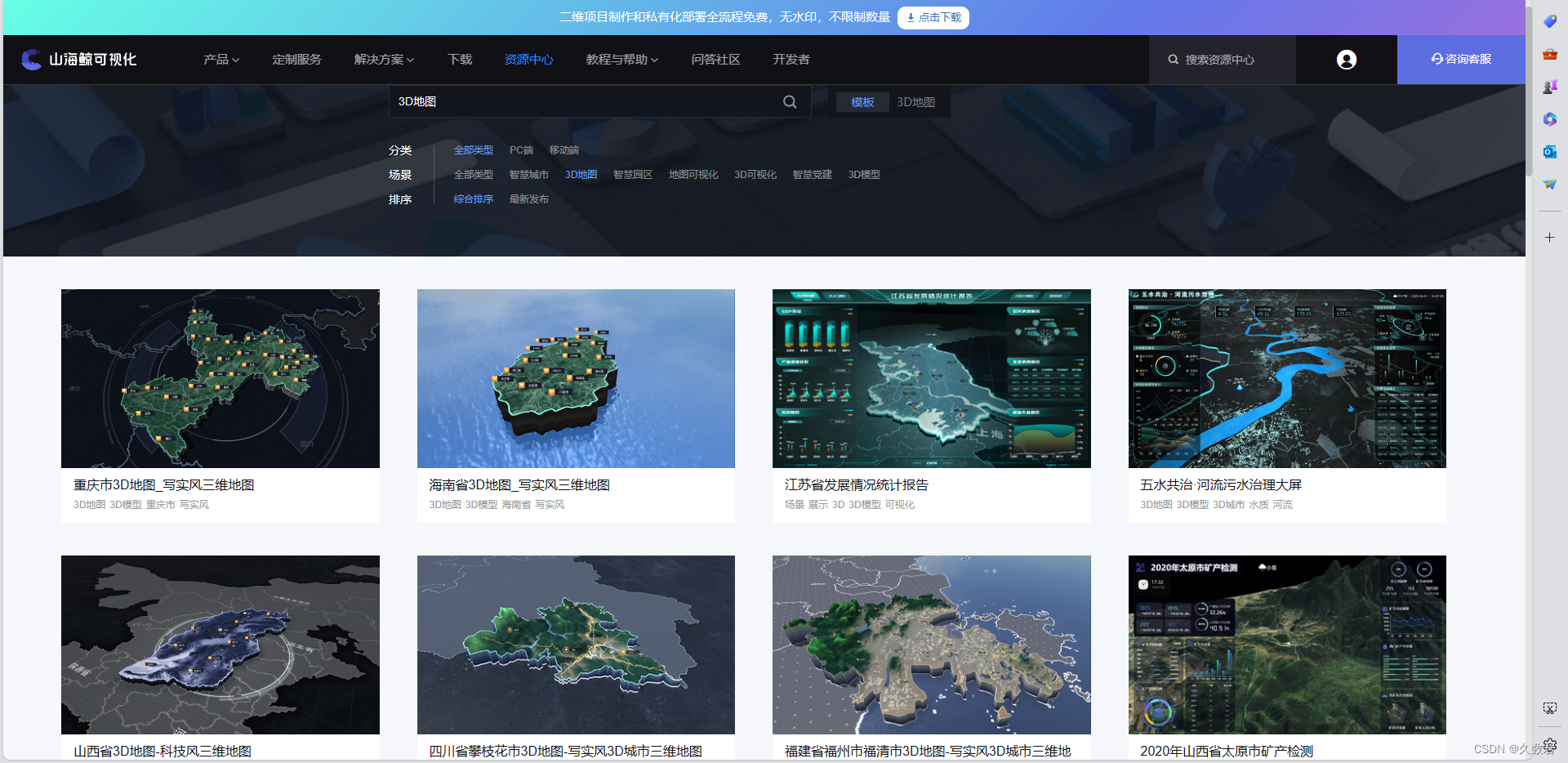Click title 江苏省发展情况统计报告
The image size is (1568, 763).
pyautogui.click(x=857, y=485)
